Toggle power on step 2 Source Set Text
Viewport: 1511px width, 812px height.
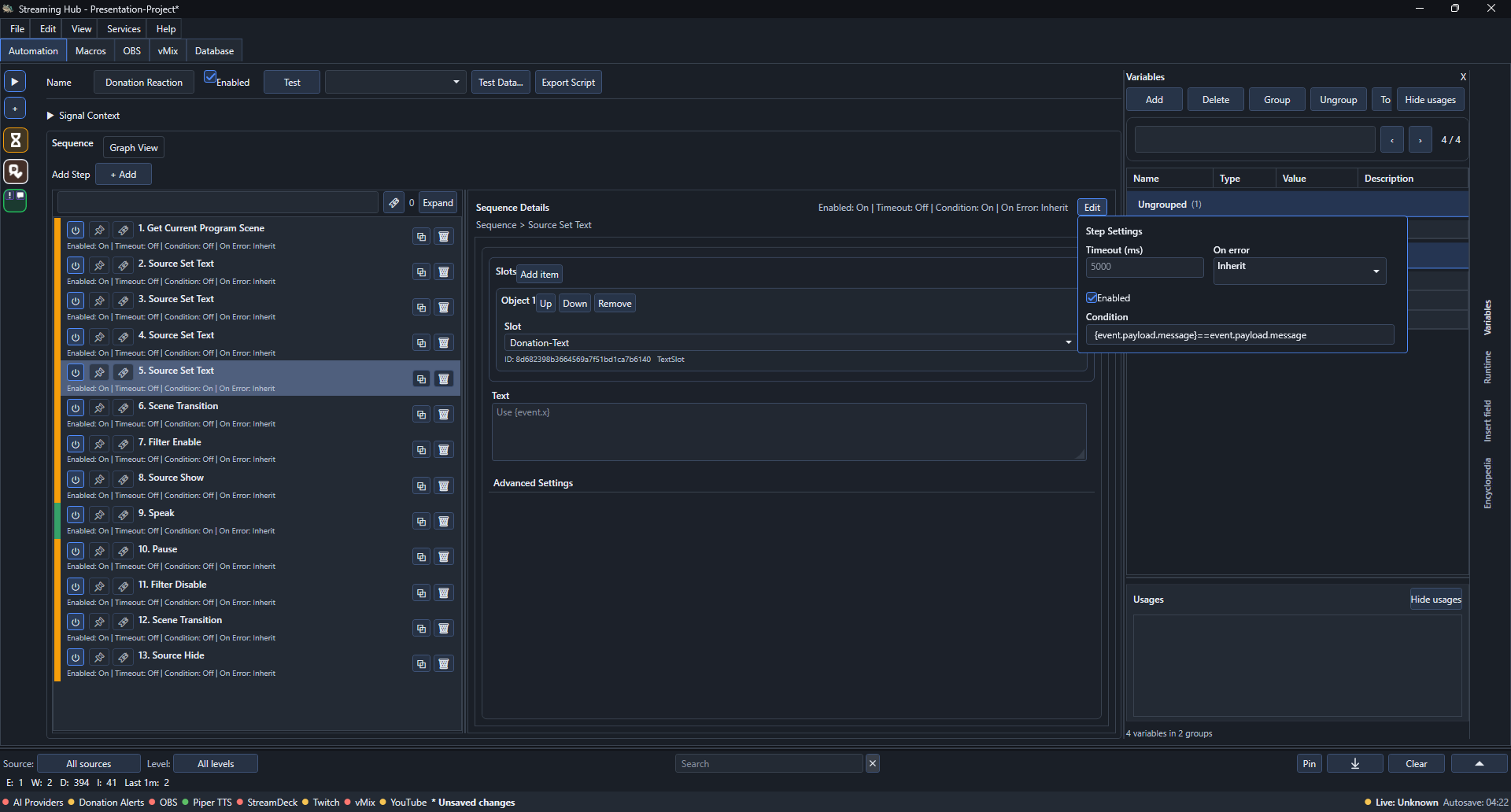point(76,266)
